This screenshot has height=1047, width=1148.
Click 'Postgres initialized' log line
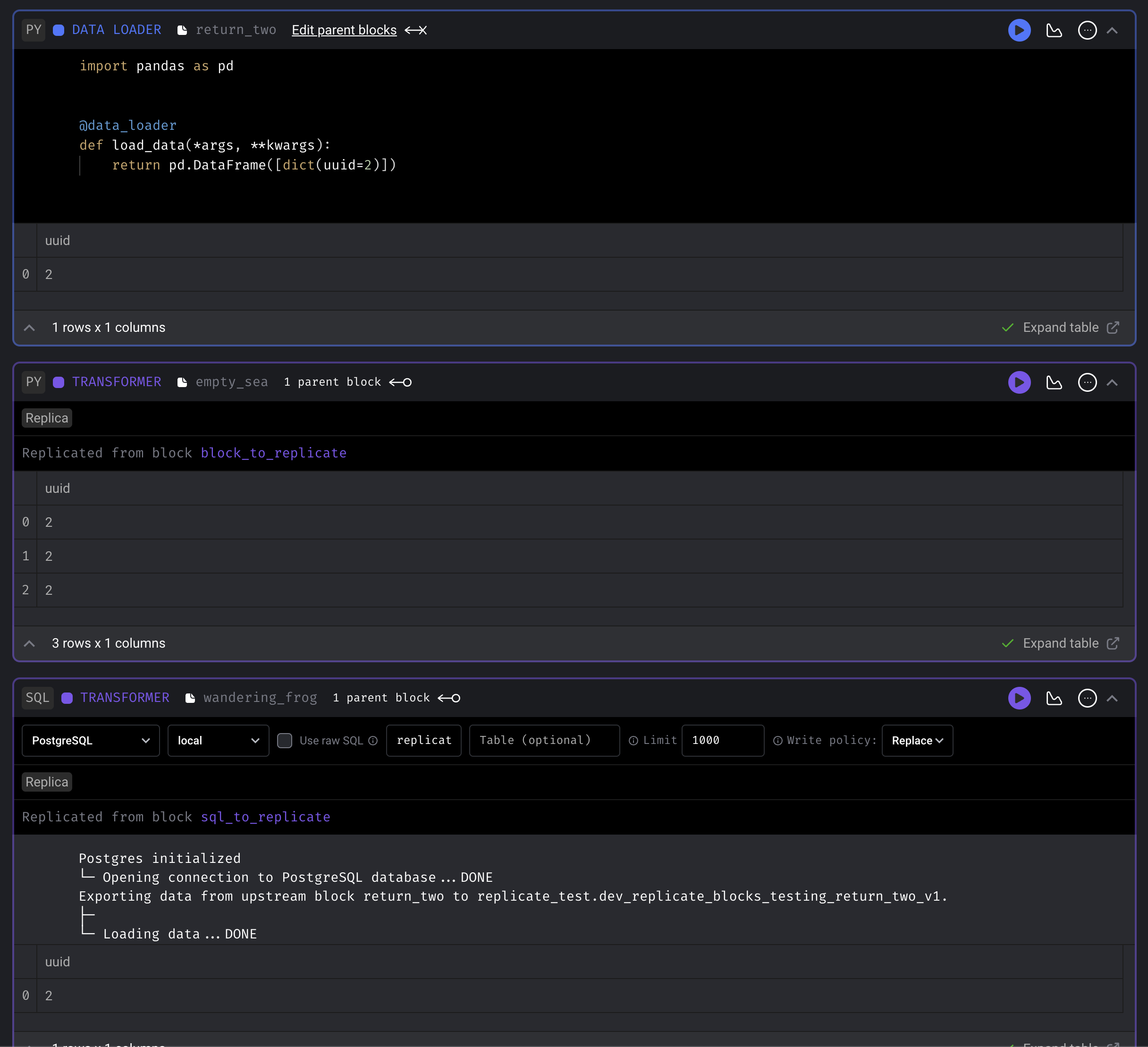click(160, 859)
